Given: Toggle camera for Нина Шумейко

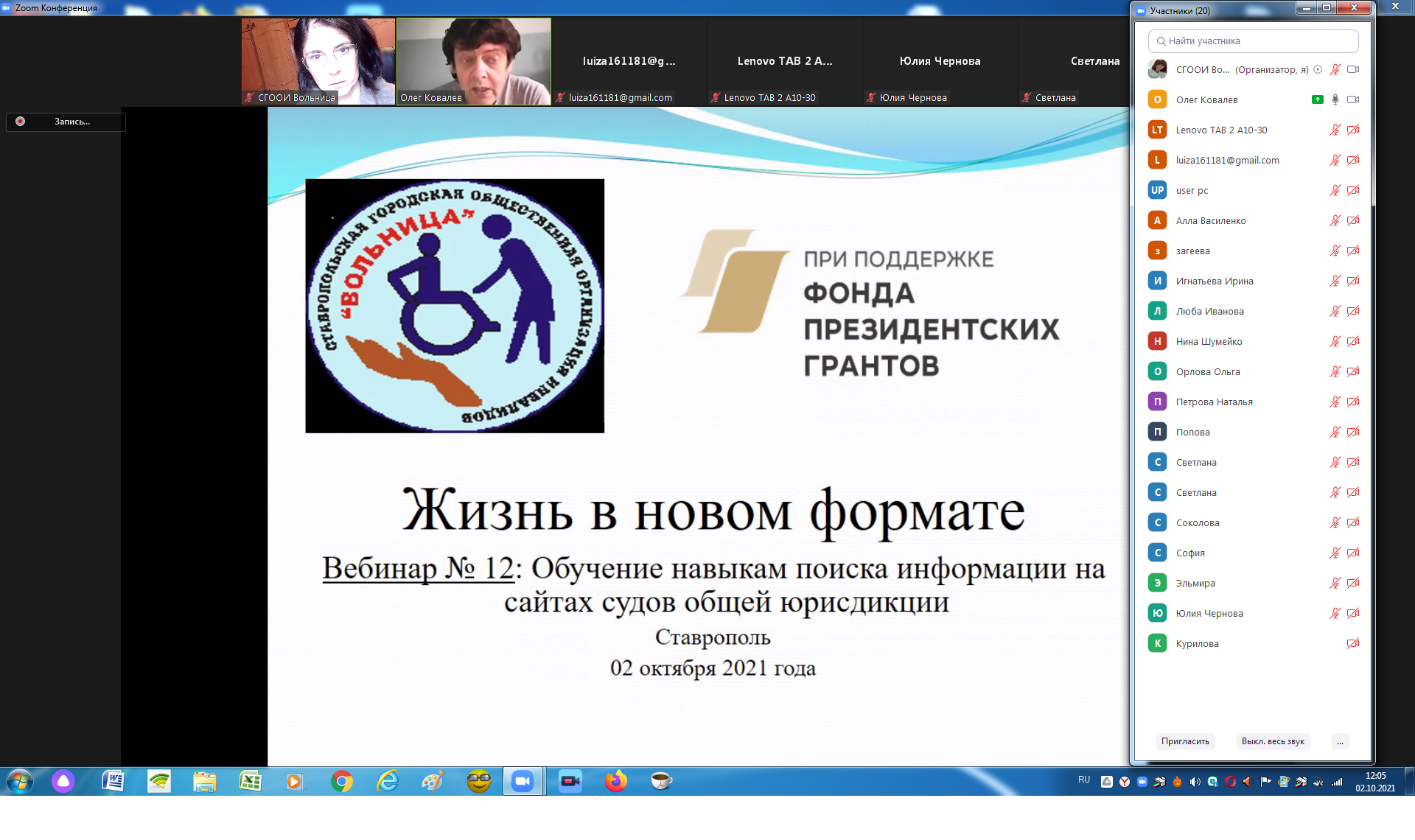Looking at the screenshot, I should [1353, 341].
